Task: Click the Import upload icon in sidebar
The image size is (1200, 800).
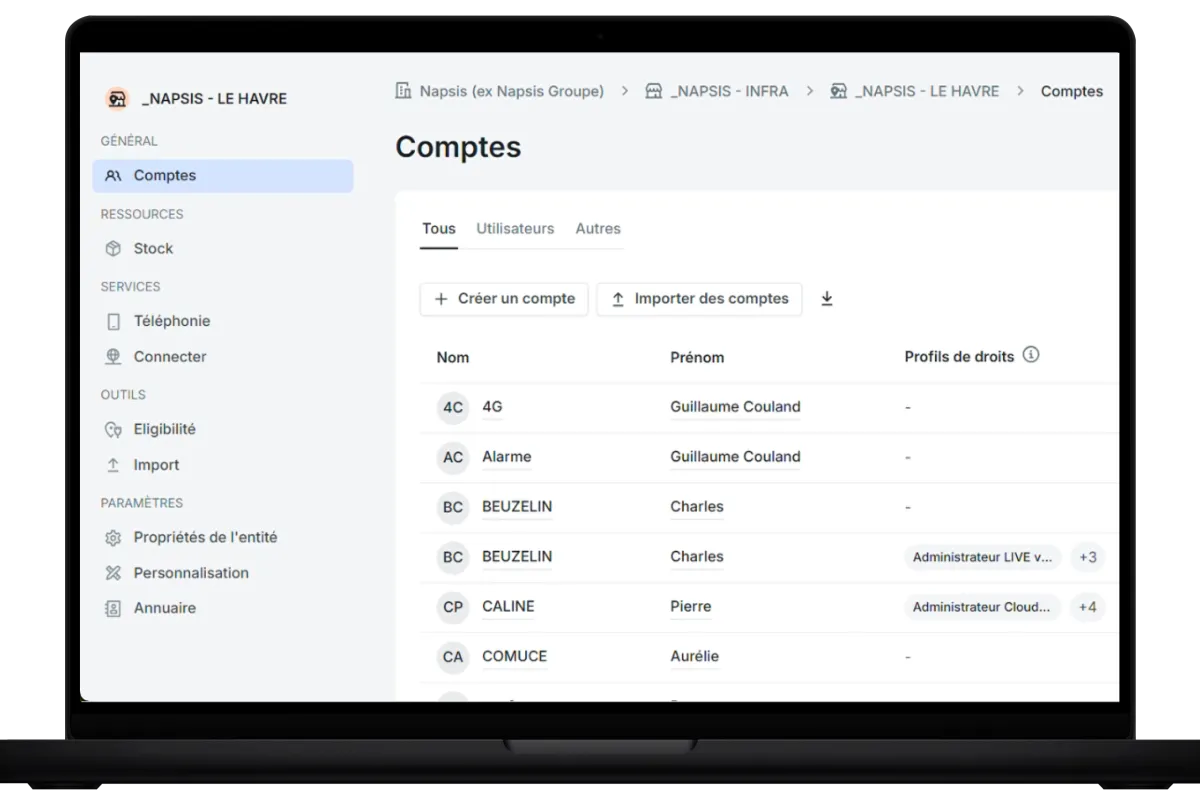Action: pyautogui.click(x=113, y=466)
